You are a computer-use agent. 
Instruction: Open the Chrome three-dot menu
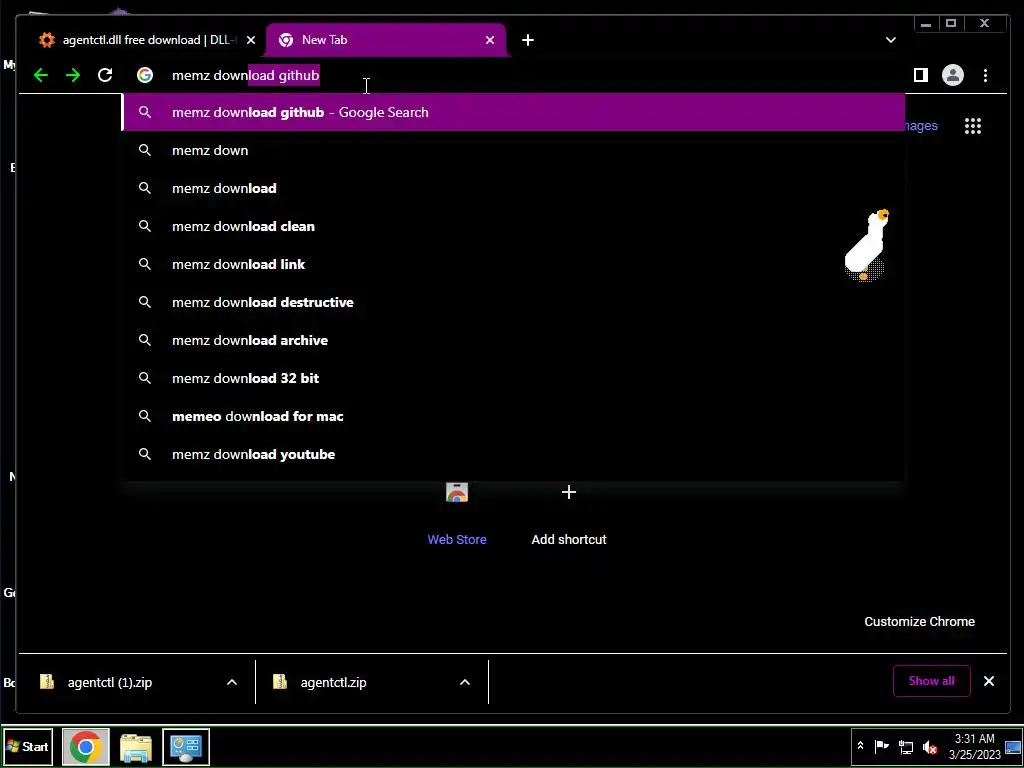pyautogui.click(x=985, y=75)
